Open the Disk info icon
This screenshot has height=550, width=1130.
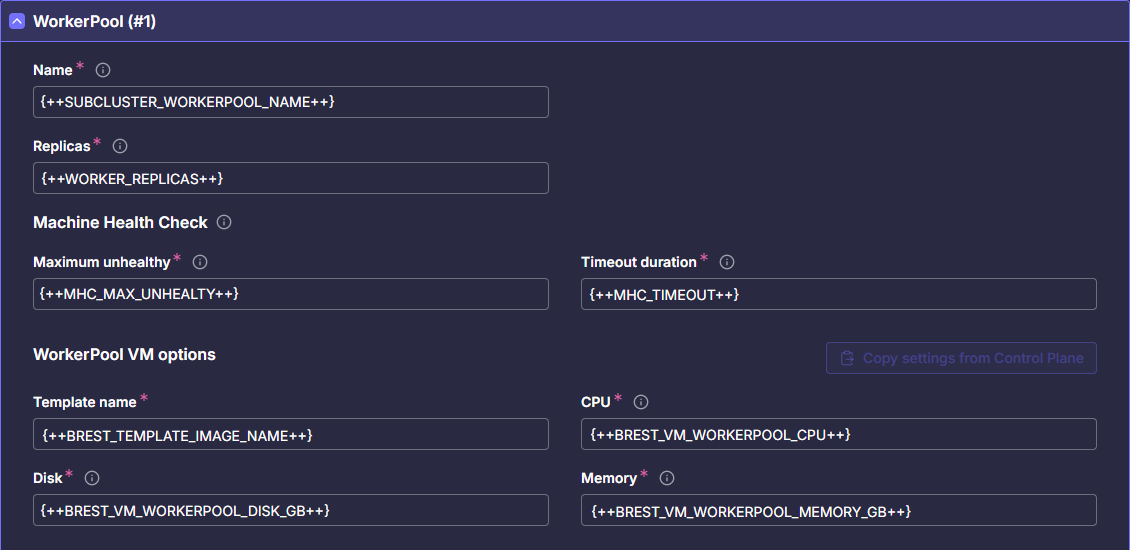pos(92,478)
